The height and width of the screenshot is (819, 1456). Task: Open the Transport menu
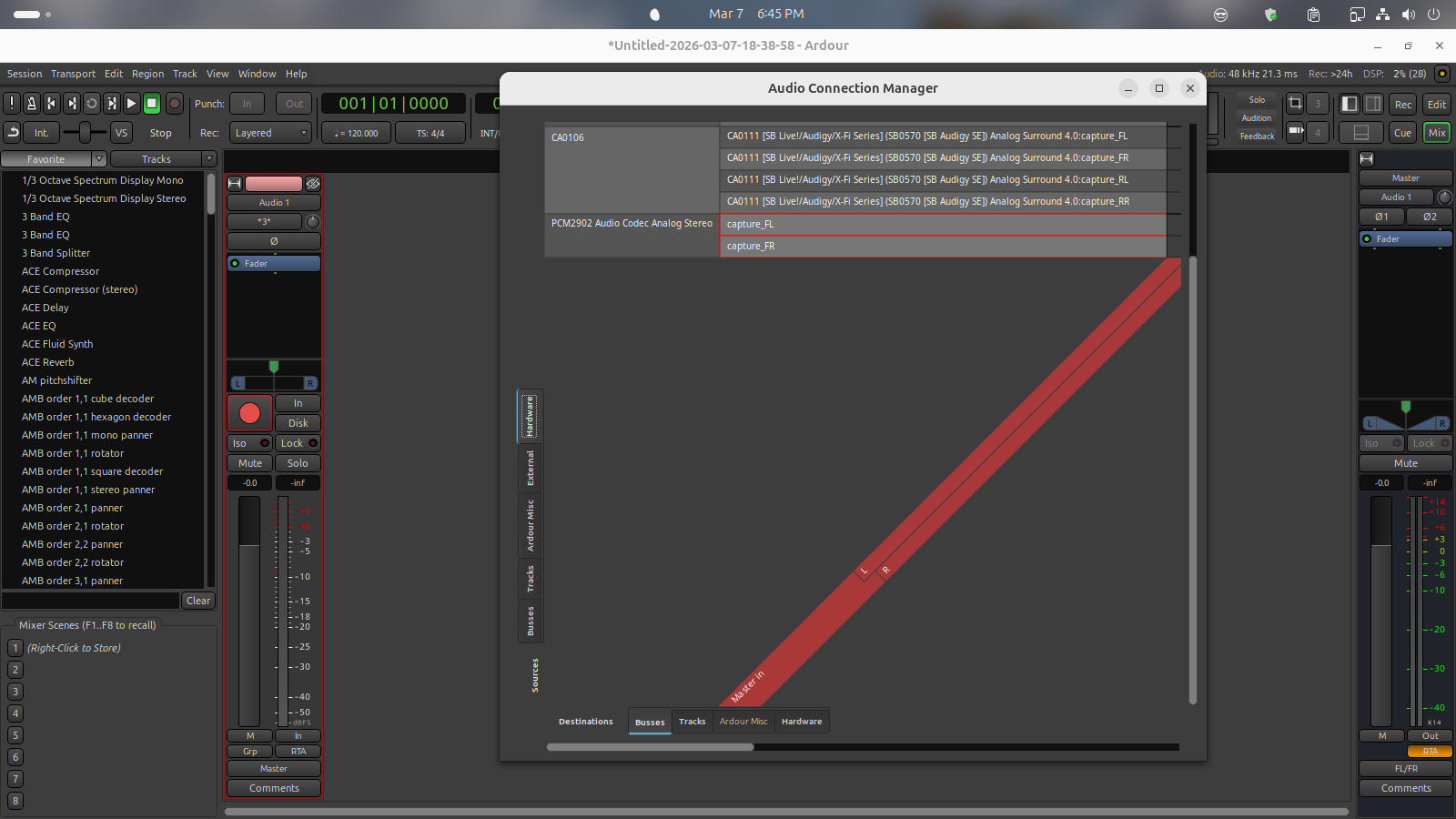point(73,74)
